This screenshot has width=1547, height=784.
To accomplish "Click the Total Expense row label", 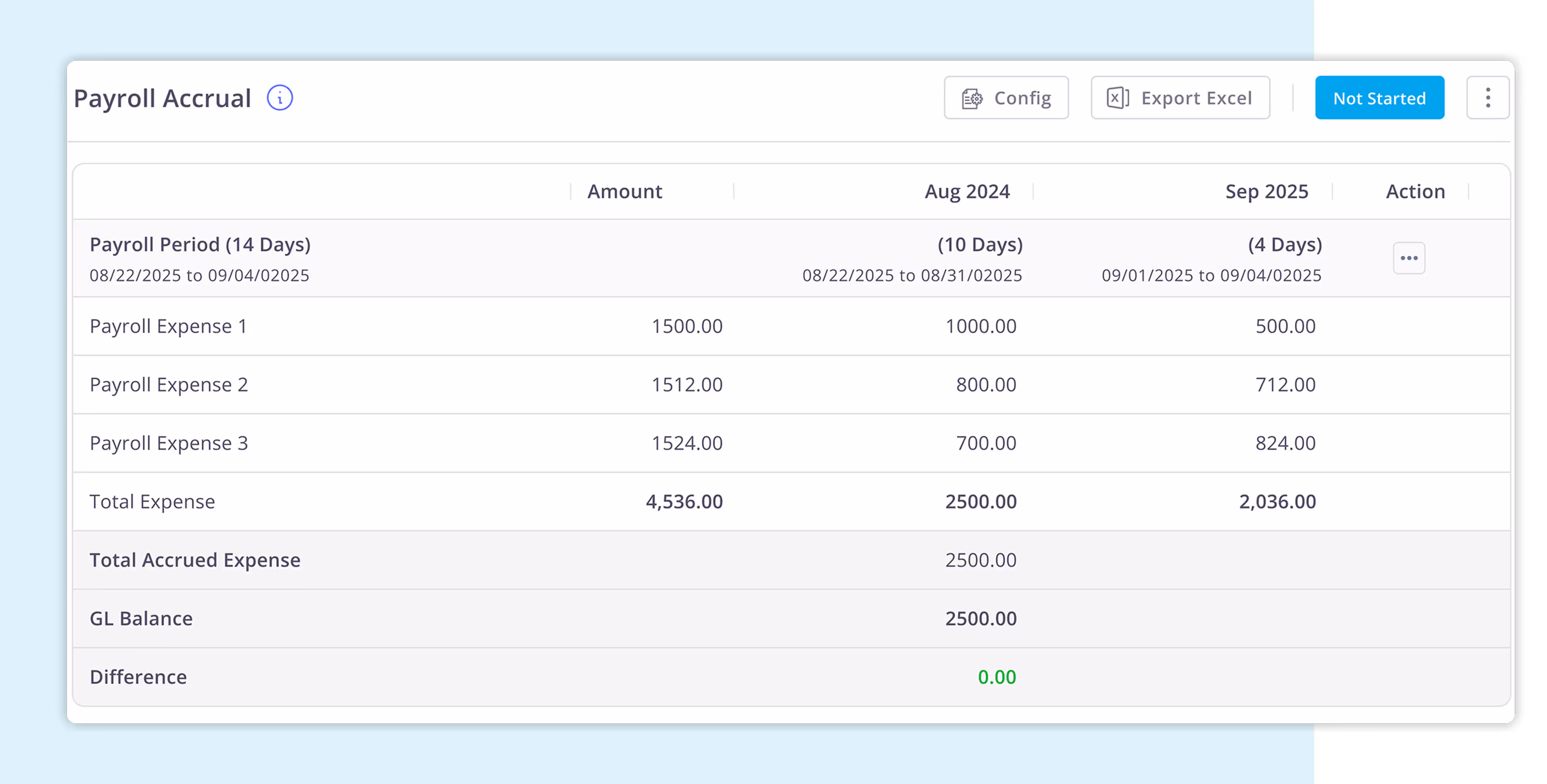I will 152,501.
